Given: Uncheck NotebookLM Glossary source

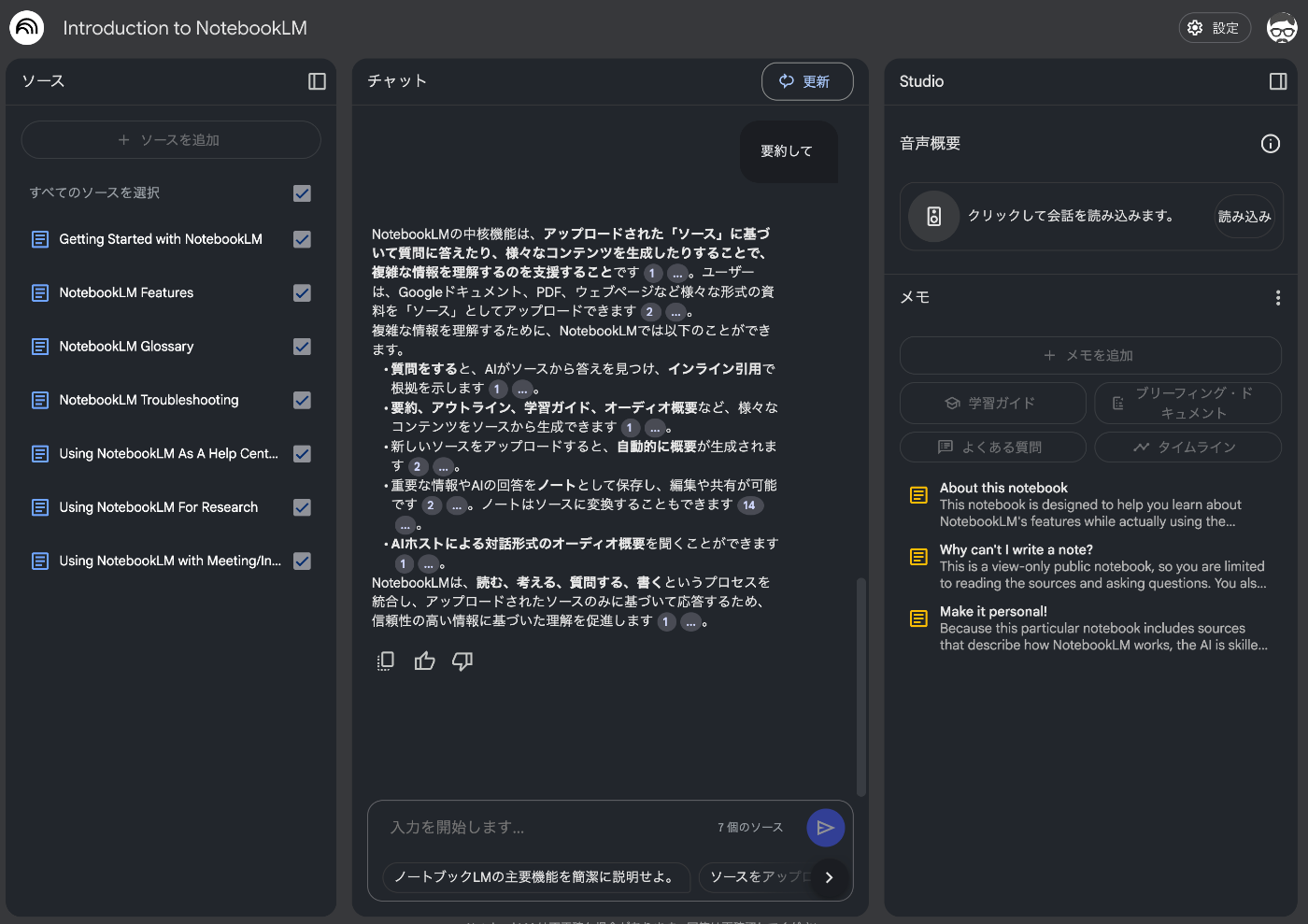Looking at the screenshot, I should pyautogui.click(x=302, y=347).
